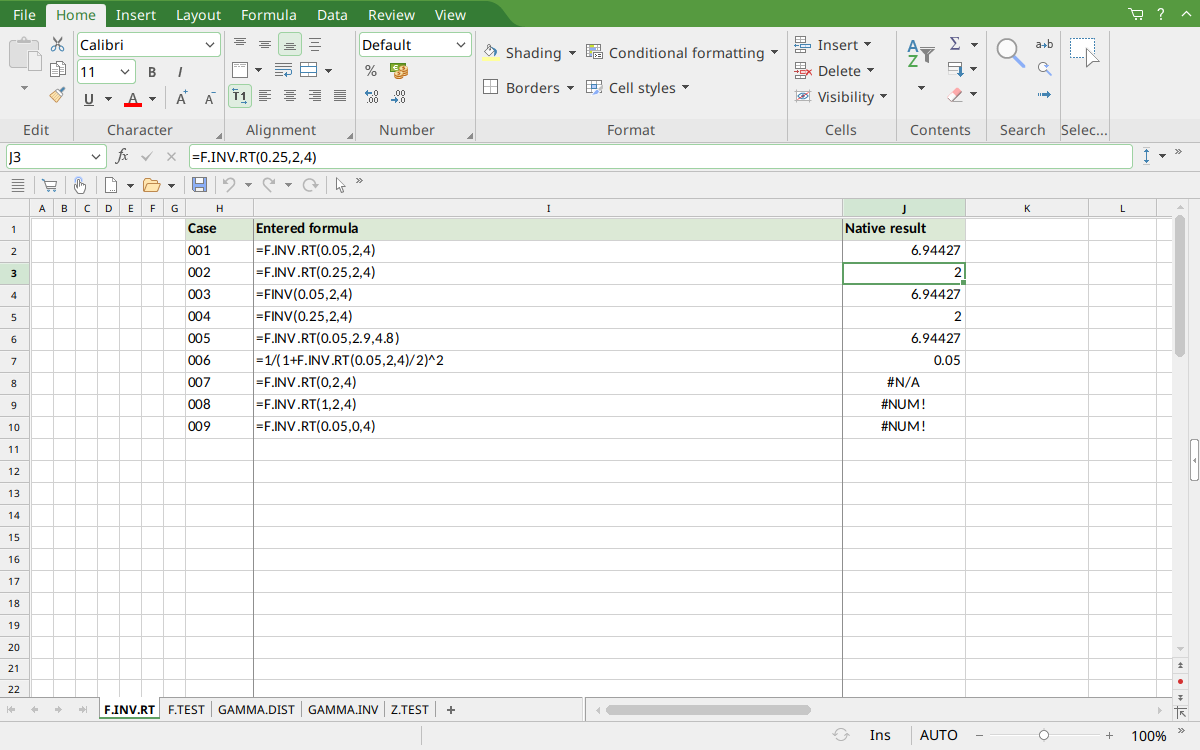Screen dimensions: 1200x750
Task: Toggle Wrap text in cell
Action: coord(283,70)
